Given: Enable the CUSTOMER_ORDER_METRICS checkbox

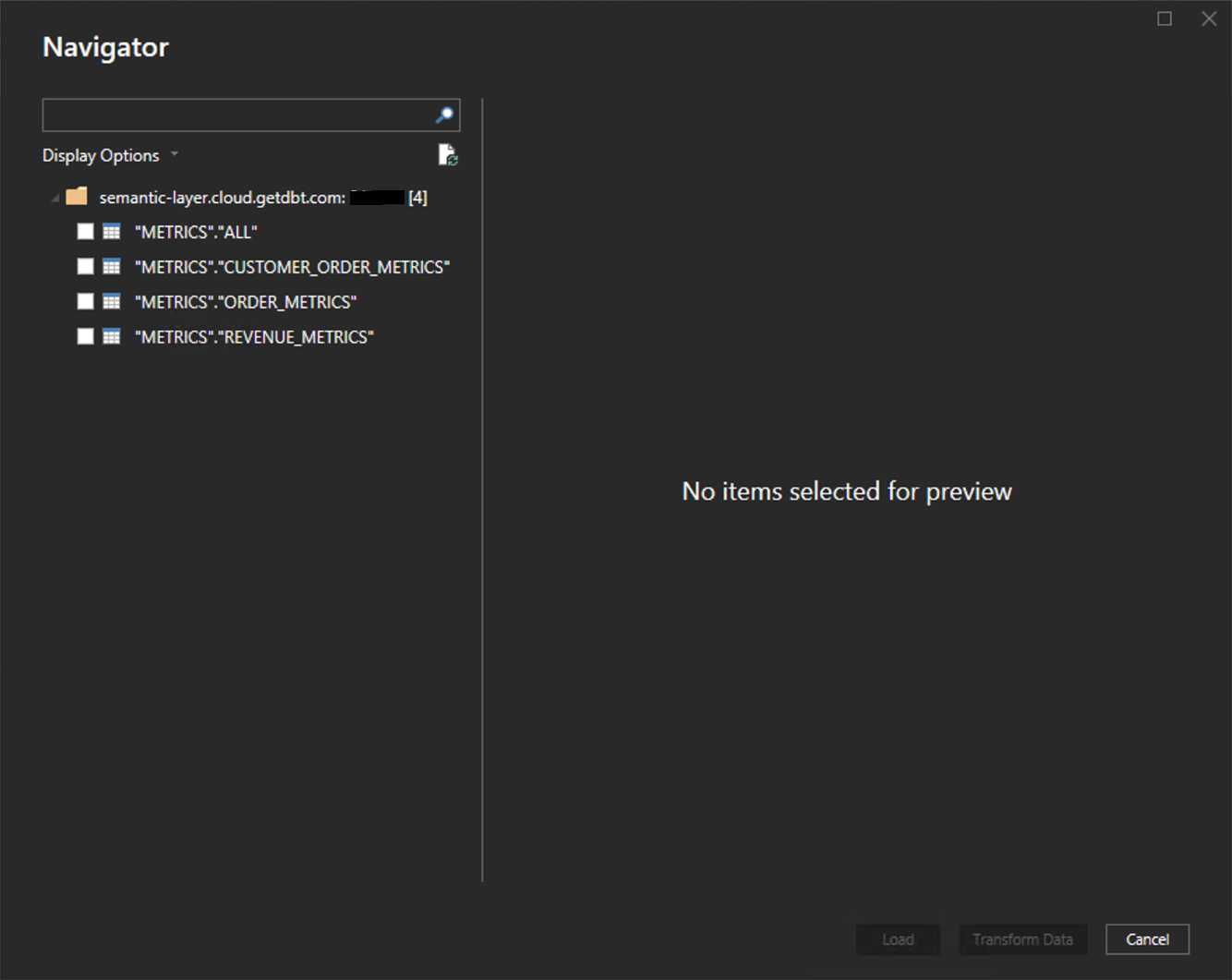Looking at the screenshot, I should (85, 266).
